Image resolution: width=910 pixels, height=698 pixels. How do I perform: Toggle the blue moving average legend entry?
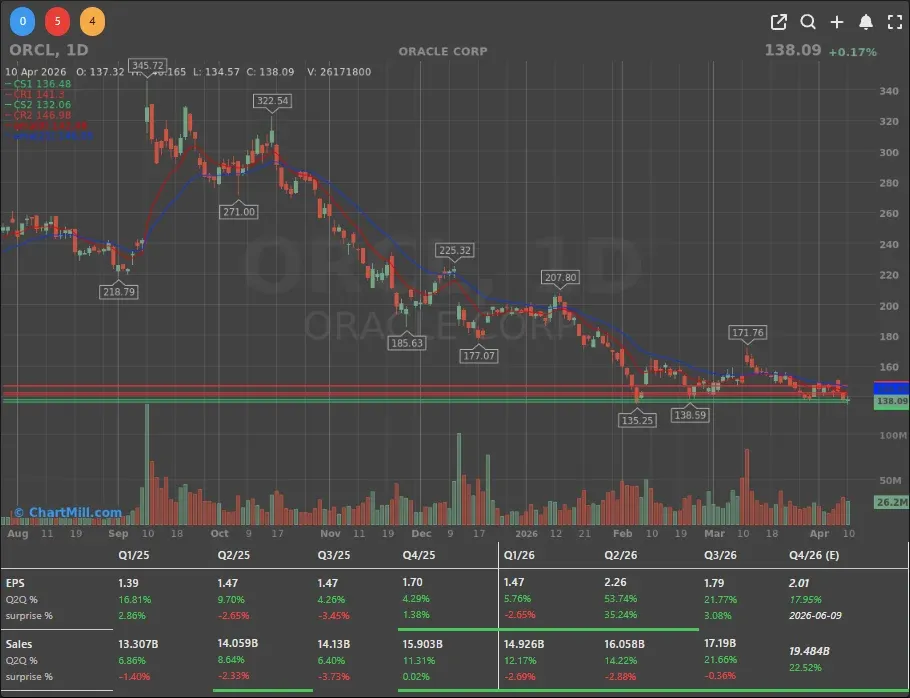pos(49,136)
